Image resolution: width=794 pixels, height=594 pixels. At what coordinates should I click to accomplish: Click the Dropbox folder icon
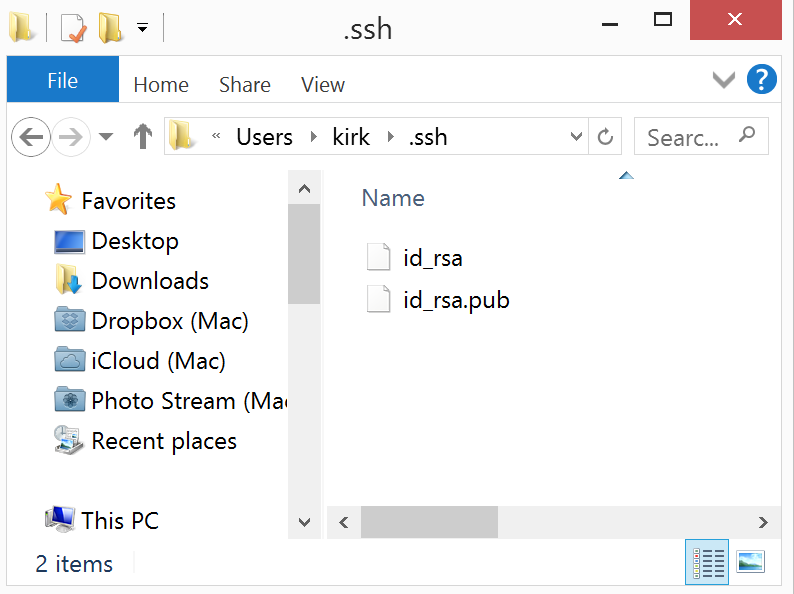click(69, 319)
